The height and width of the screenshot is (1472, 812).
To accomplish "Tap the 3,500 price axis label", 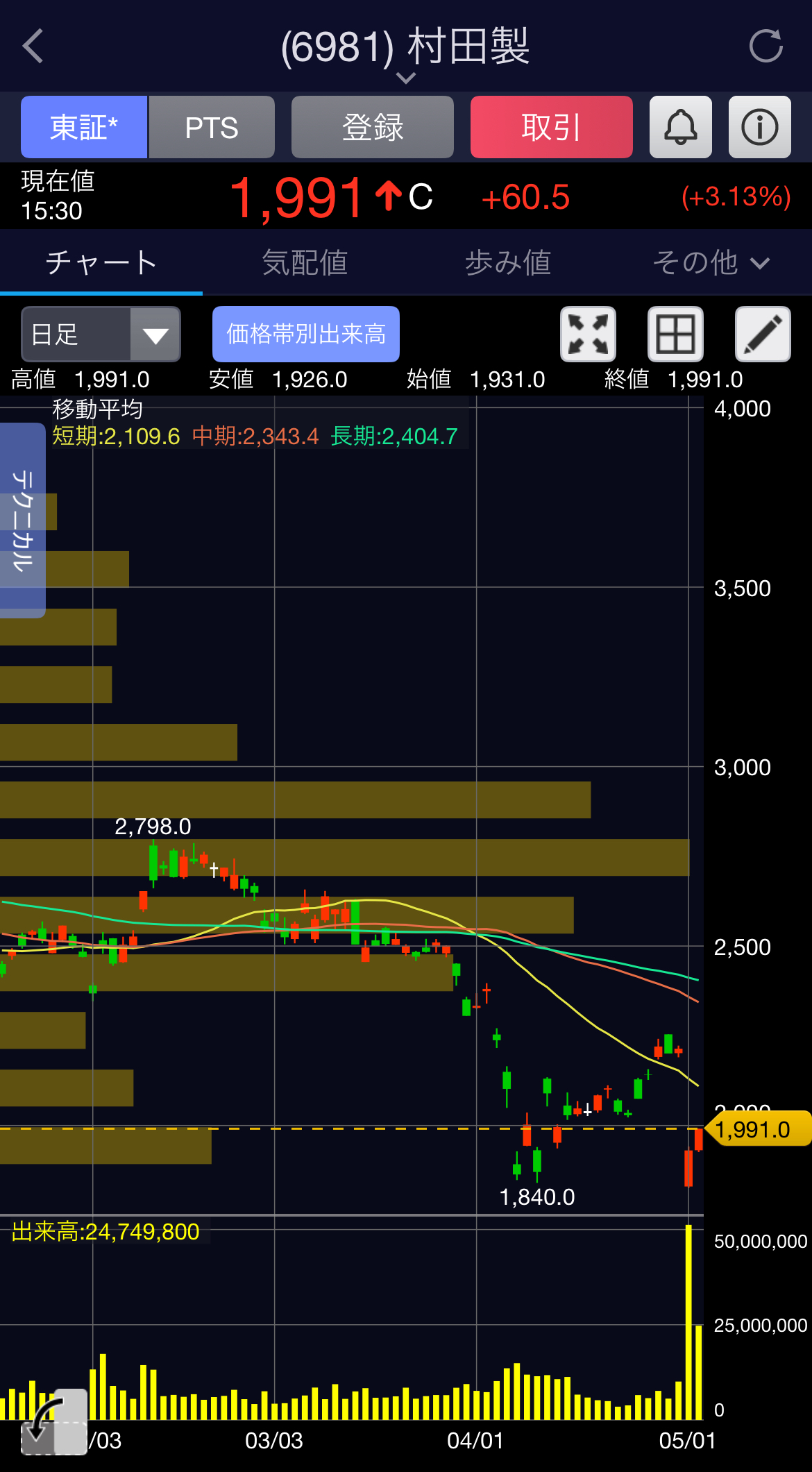I will (743, 588).
